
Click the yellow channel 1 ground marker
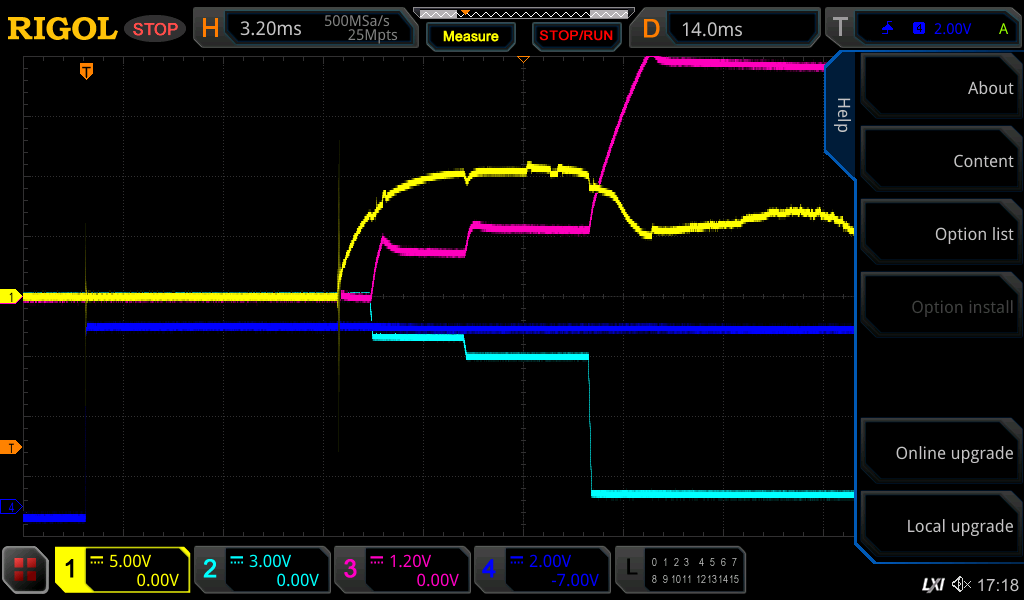click(x=12, y=297)
